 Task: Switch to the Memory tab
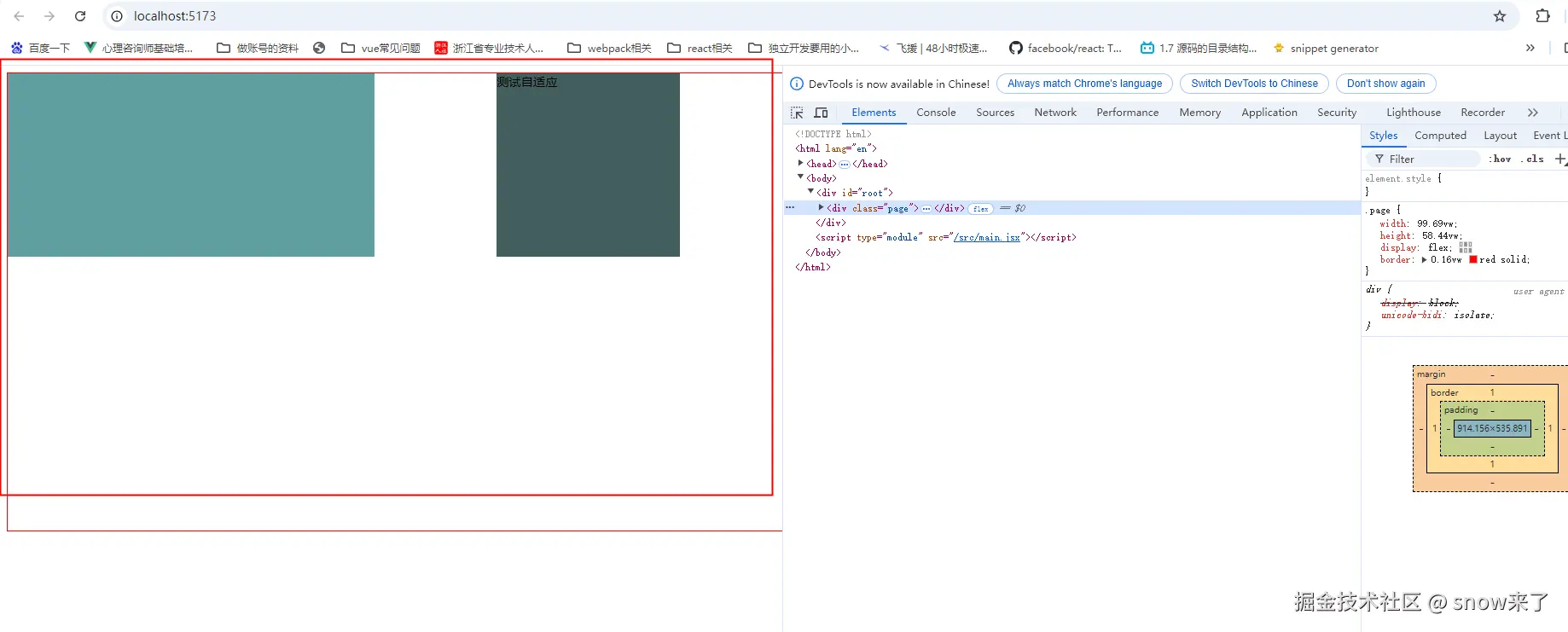coord(1199,113)
